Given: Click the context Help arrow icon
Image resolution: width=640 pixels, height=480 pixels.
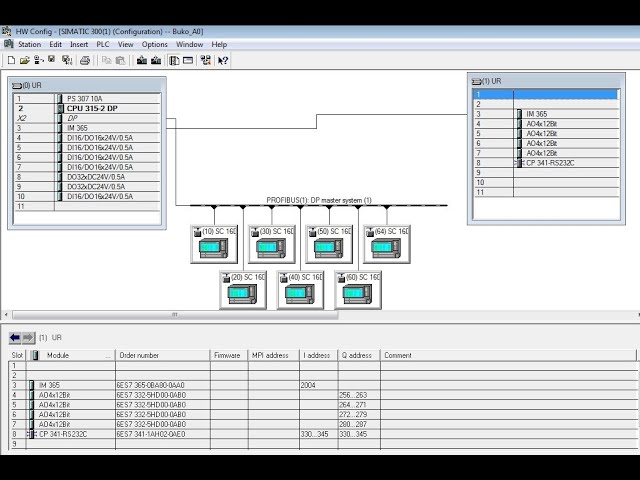Looking at the screenshot, I should 223,60.
